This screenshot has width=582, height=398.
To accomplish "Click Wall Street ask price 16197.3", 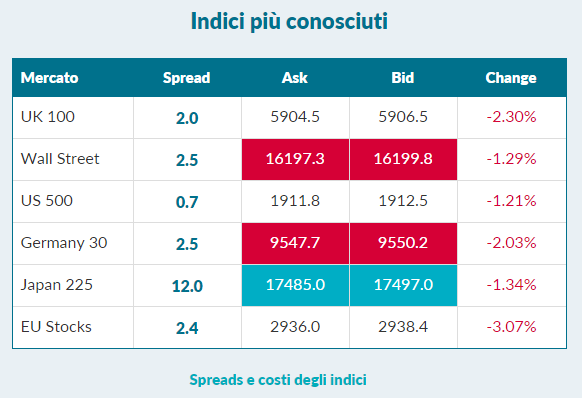I will tap(295, 160).
